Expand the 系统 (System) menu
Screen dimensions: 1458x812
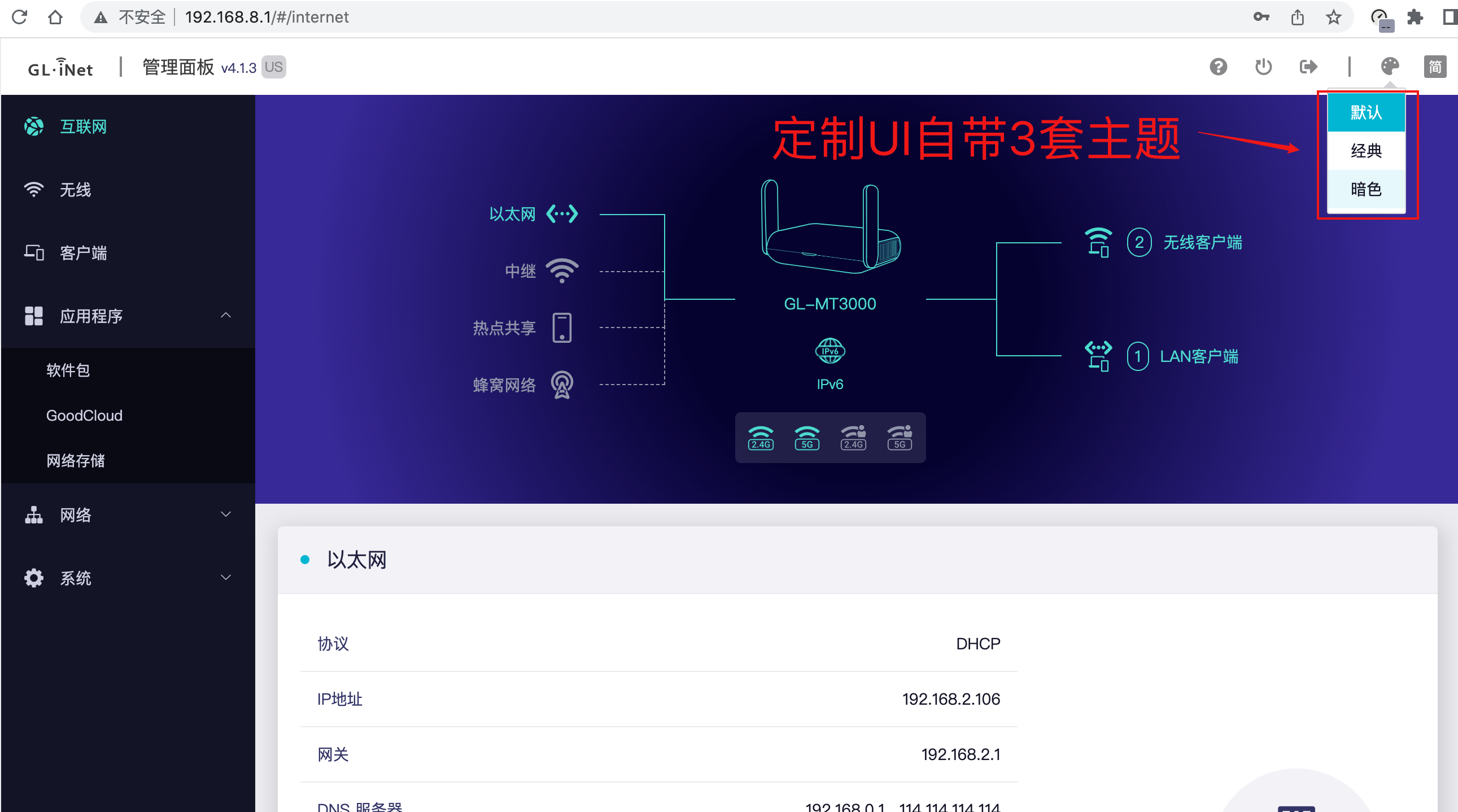tap(226, 577)
